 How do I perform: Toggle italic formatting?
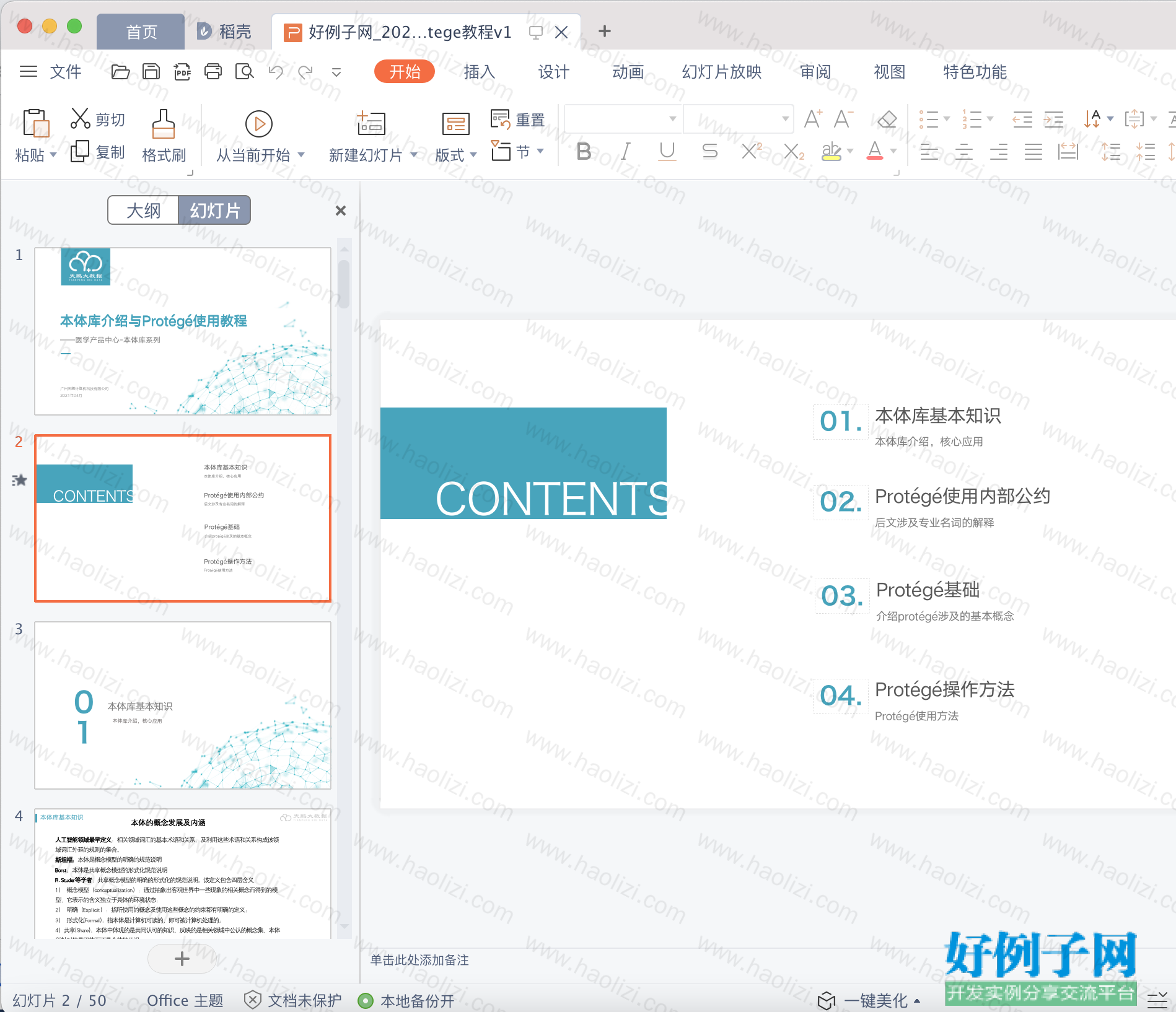coord(626,151)
